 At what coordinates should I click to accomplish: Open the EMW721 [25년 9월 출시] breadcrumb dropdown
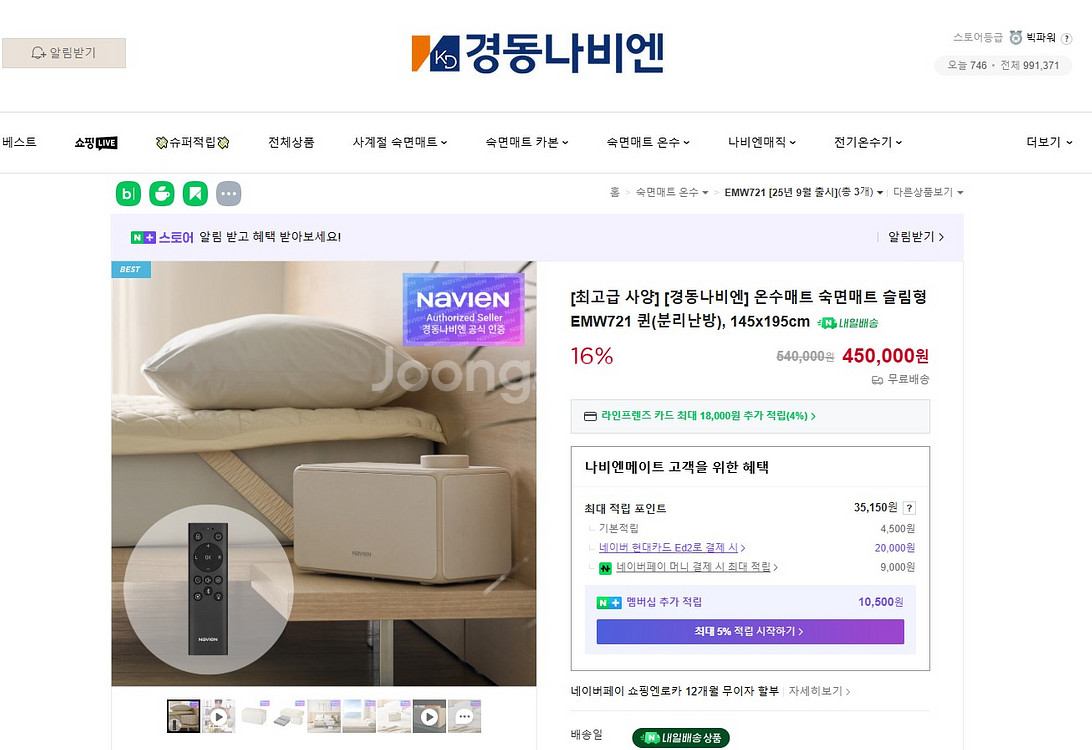point(803,192)
